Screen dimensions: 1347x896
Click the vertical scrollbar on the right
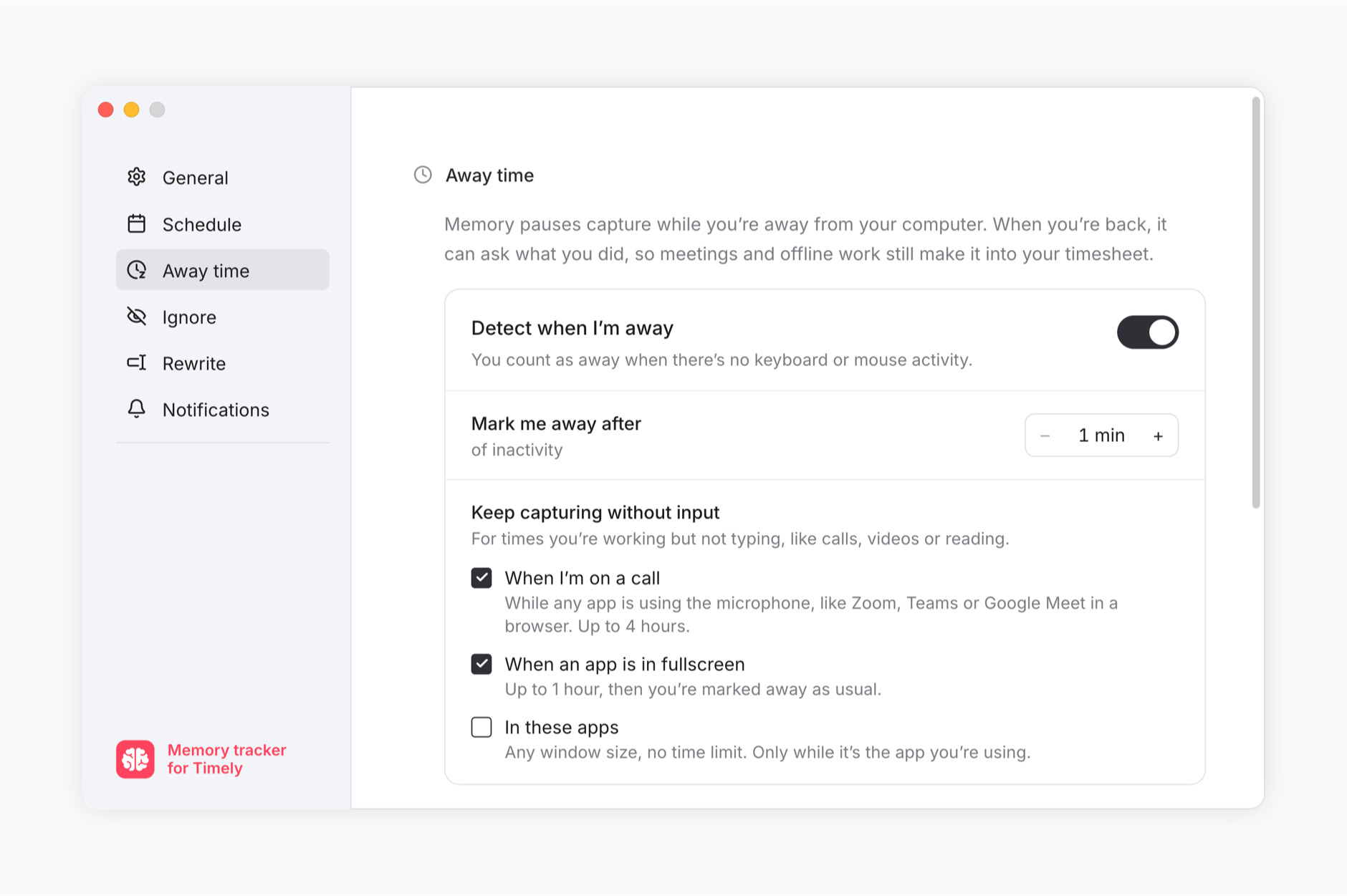click(1255, 303)
